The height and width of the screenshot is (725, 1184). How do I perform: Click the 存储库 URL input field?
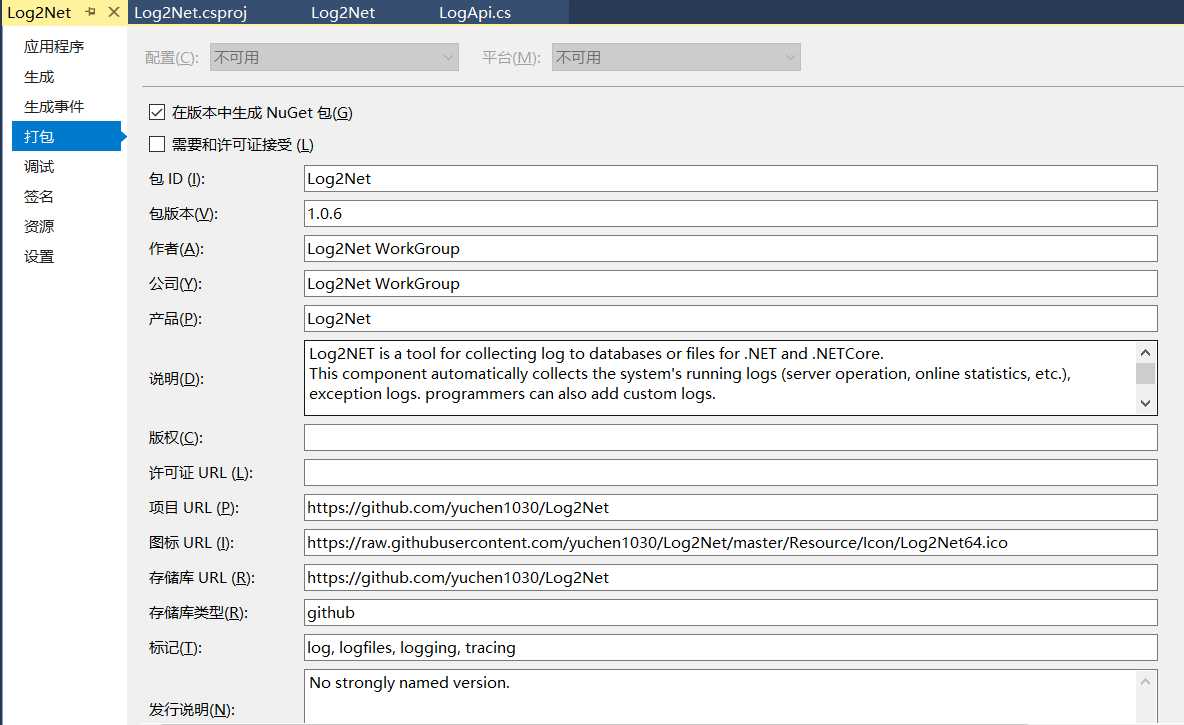tap(730, 578)
